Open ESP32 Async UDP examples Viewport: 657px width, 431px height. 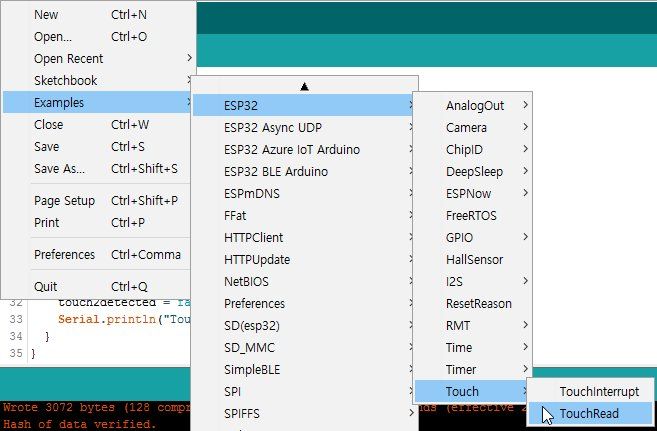pos(304,127)
